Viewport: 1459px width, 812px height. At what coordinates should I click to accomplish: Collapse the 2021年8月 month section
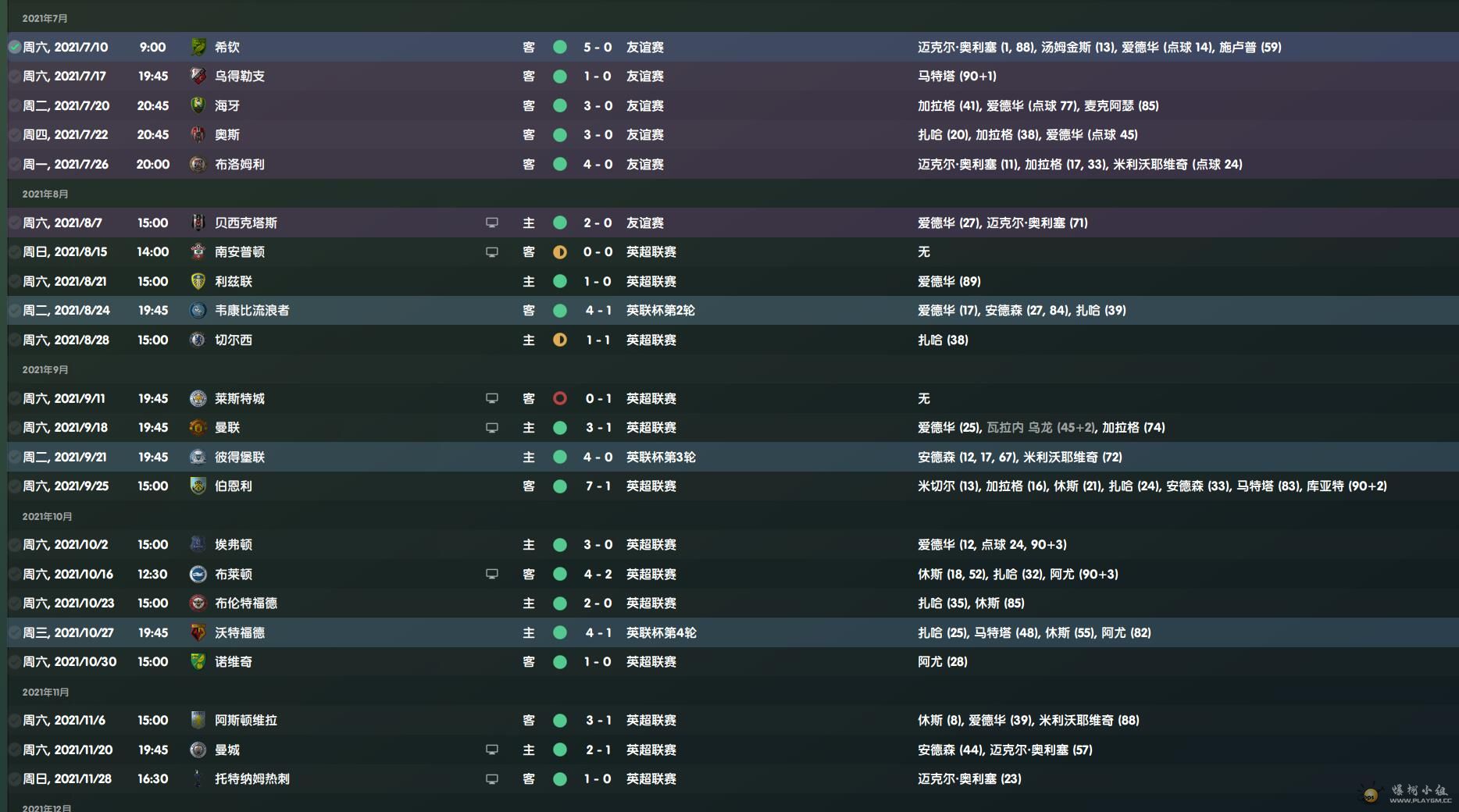click(x=45, y=194)
